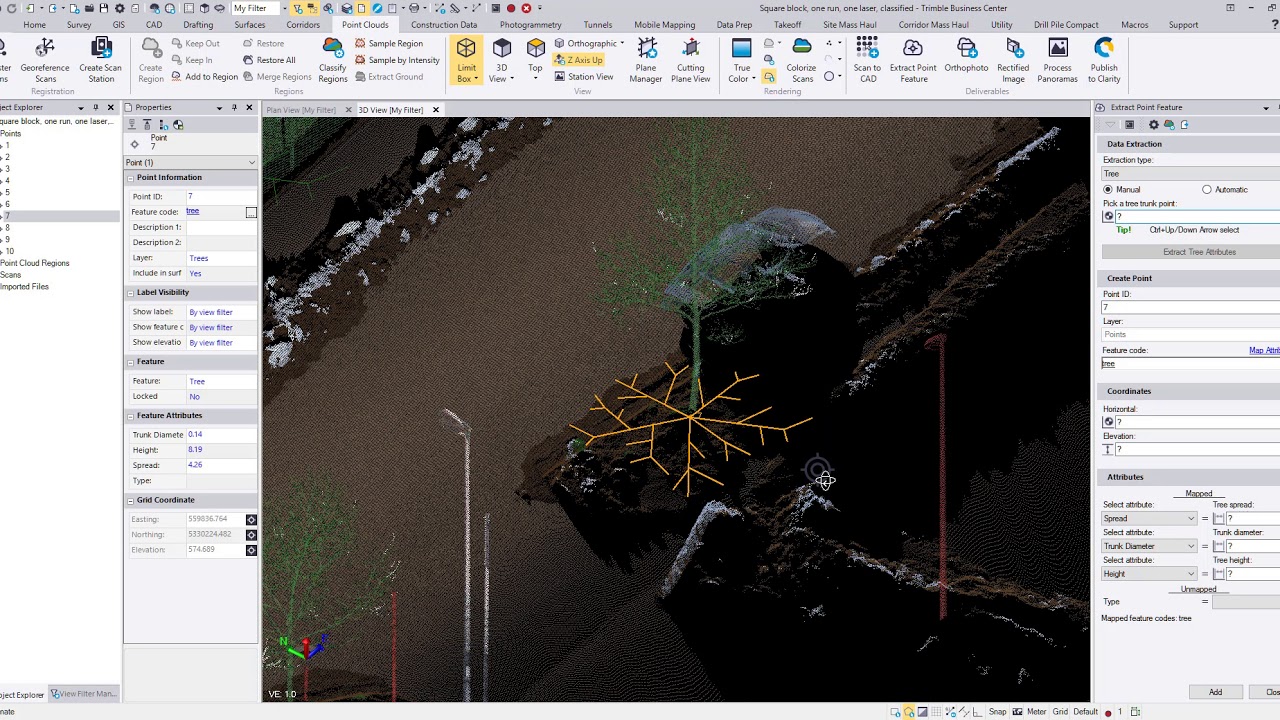This screenshot has width=1280, height=720.
Task: Collapse the Point Information section
Action: click(x=130, y=178)
